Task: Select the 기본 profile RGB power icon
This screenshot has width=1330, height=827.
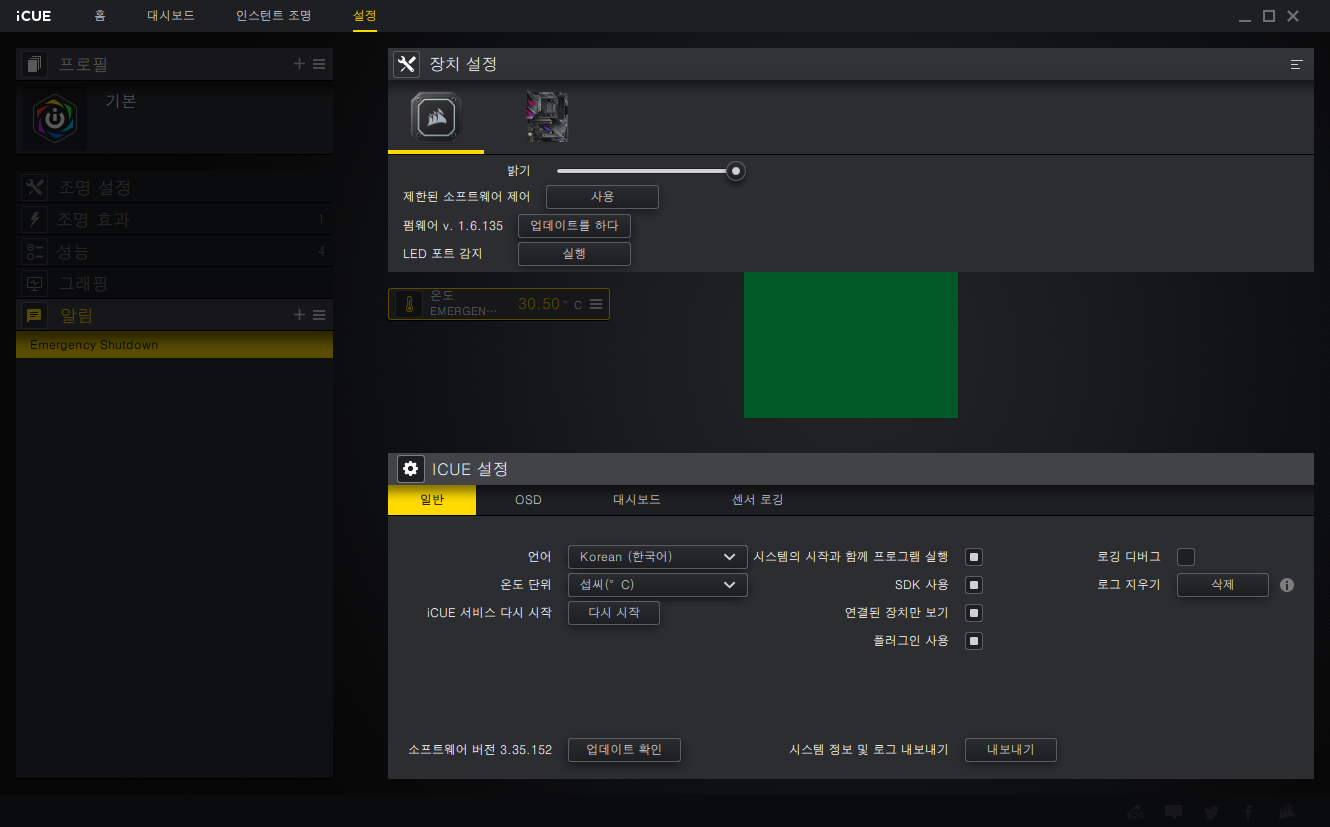Action: tap(54, 117)
